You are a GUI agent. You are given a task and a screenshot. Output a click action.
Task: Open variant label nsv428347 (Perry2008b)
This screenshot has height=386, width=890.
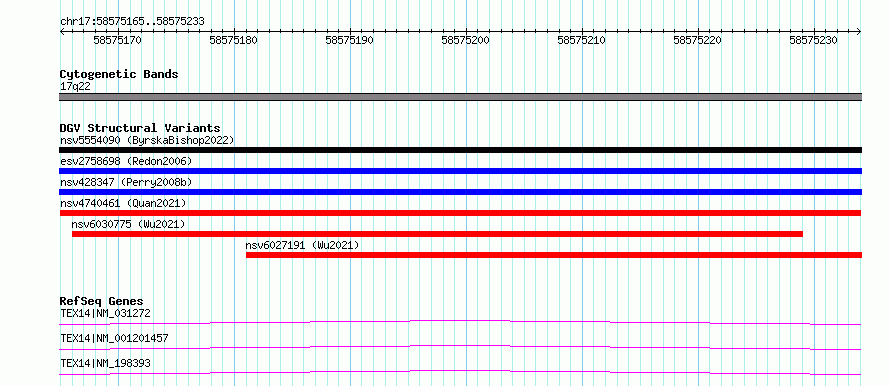(126, 182)
